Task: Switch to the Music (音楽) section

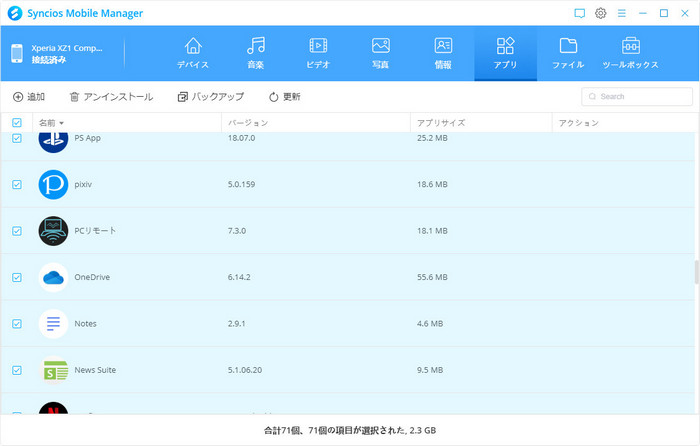Action: click(x=256, y=53)
